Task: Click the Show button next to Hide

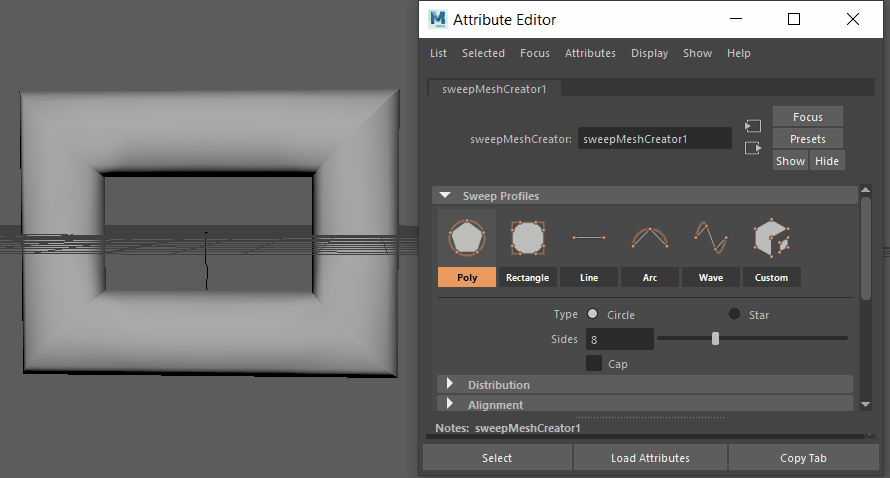Action: coord(790,161)
